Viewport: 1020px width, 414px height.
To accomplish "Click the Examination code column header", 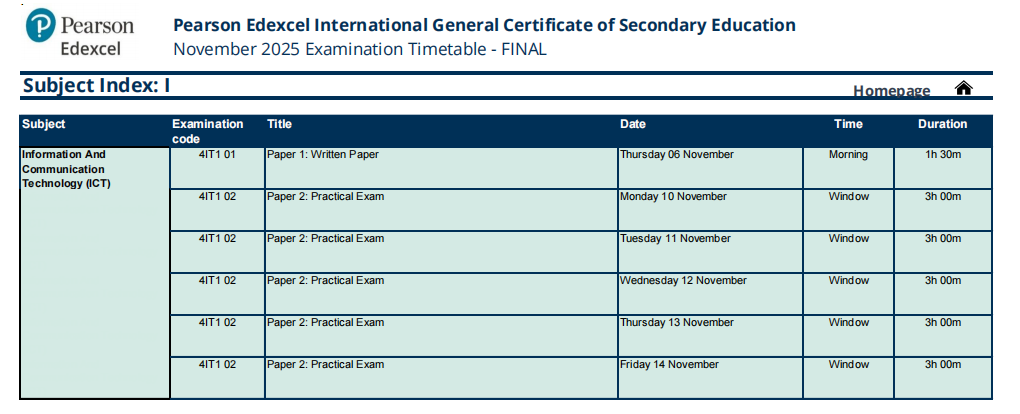I will pyautogui.click(x=207, y=131).
